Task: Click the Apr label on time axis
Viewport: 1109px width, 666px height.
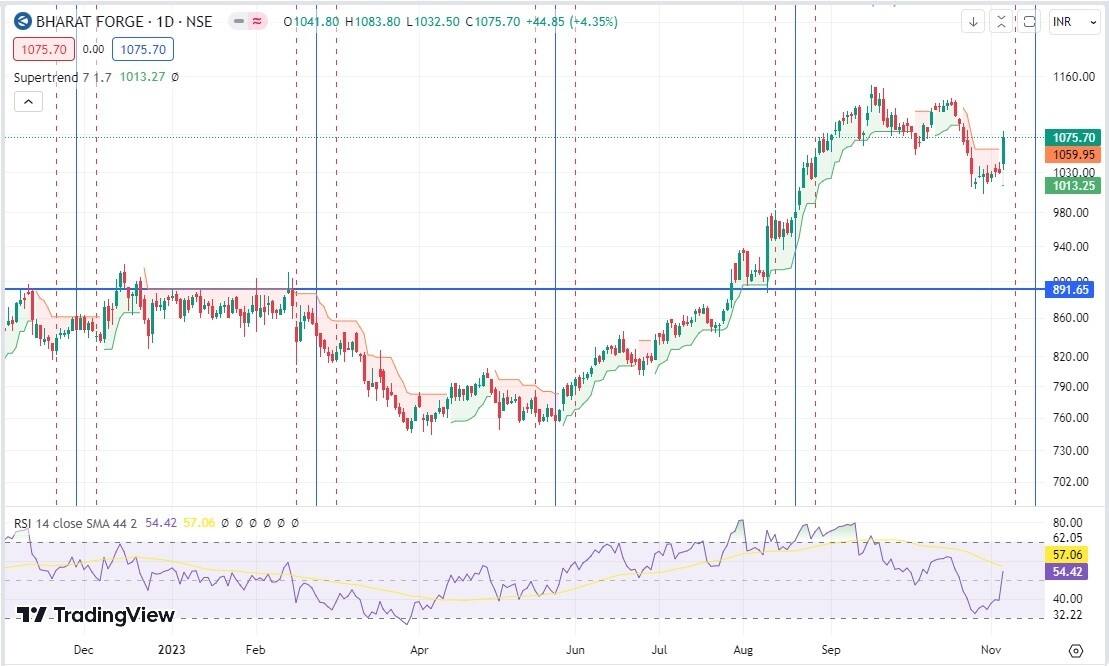Action: coord(419,650)
